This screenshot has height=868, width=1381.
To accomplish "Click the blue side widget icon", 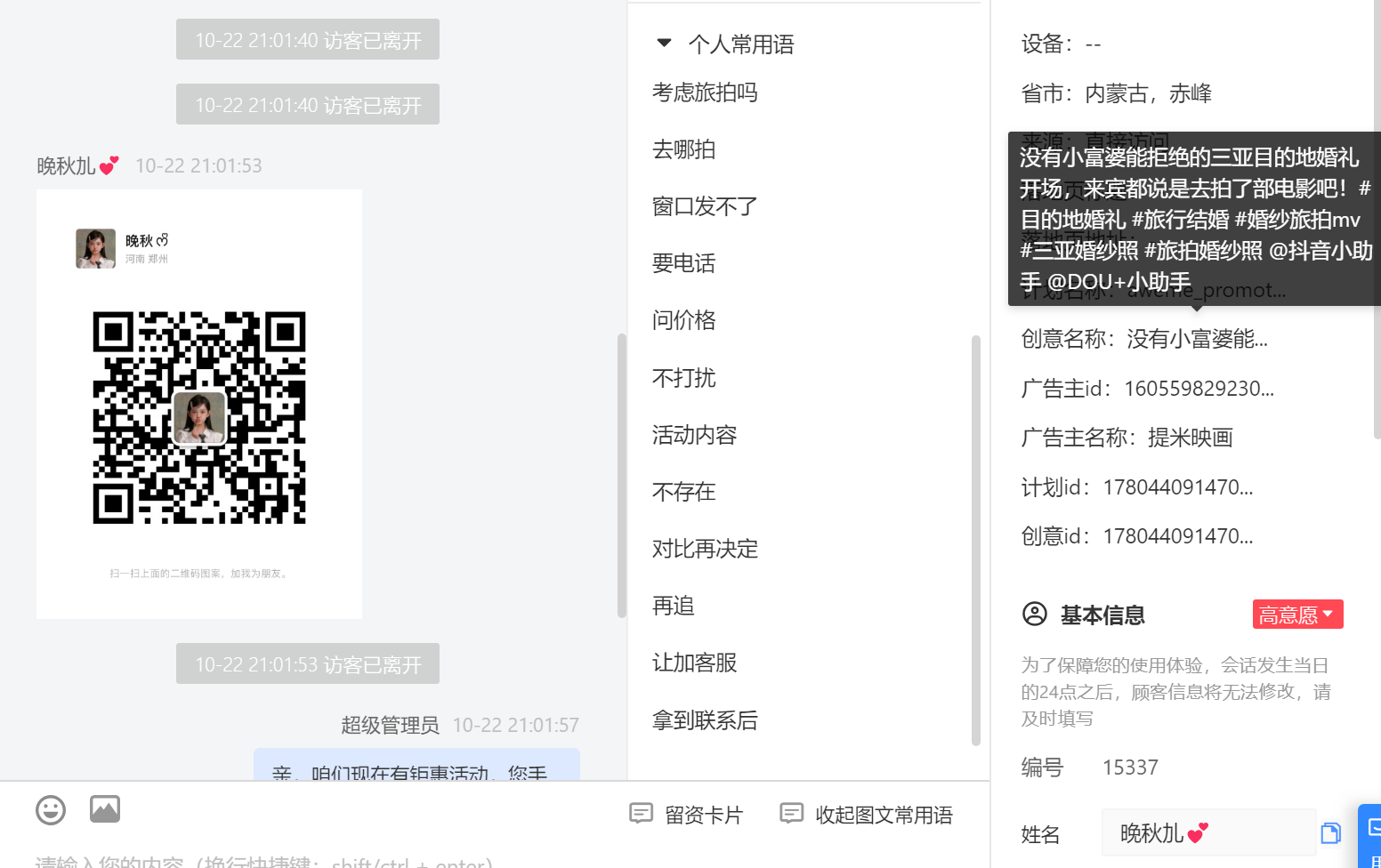I will click(1370, 836).
